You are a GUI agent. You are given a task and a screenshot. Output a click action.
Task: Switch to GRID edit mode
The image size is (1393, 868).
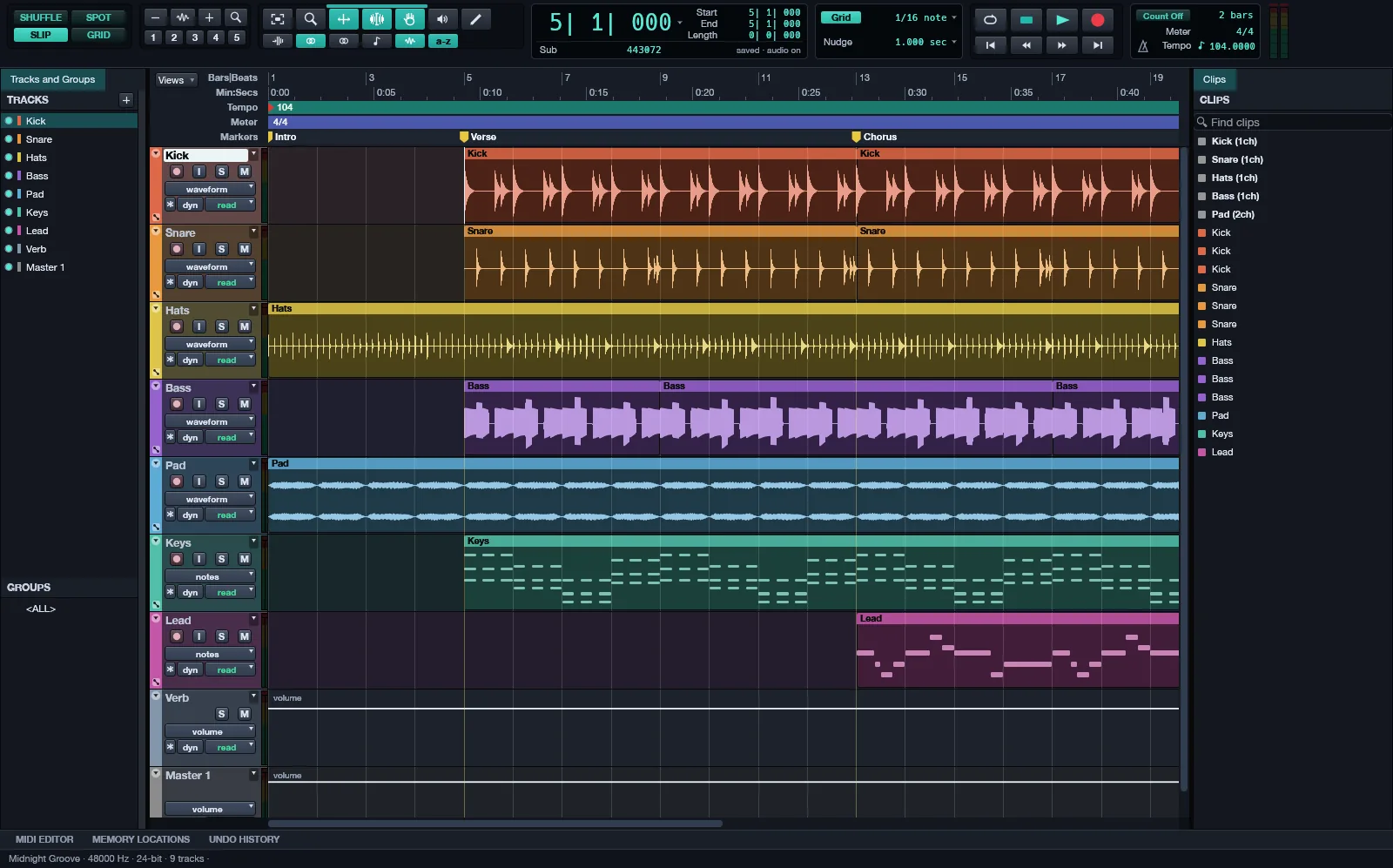coord(98,35)
